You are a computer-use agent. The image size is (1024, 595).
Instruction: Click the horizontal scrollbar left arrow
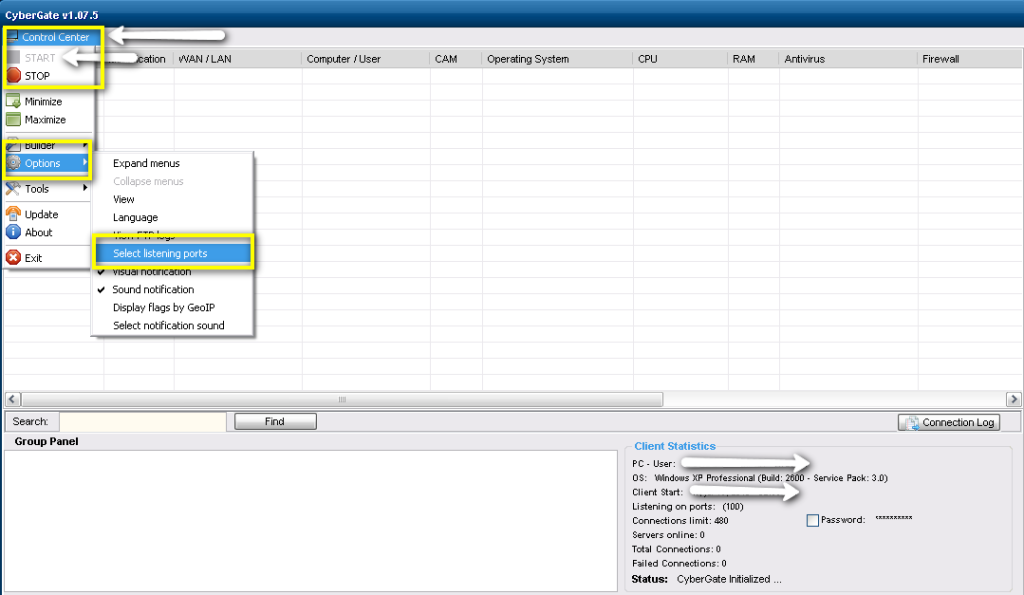click(x=12, y=399)
